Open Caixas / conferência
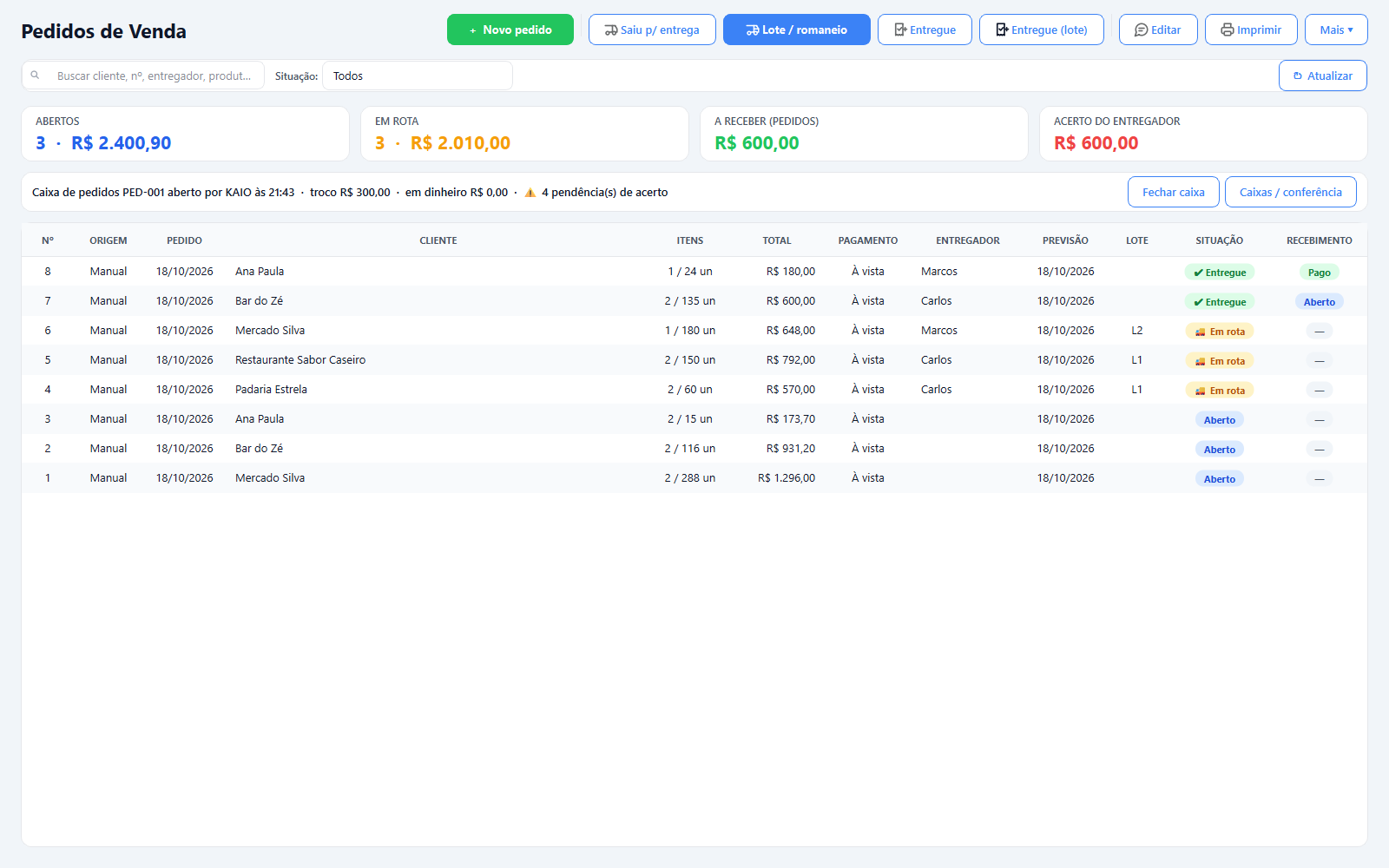 (1291, 192)
